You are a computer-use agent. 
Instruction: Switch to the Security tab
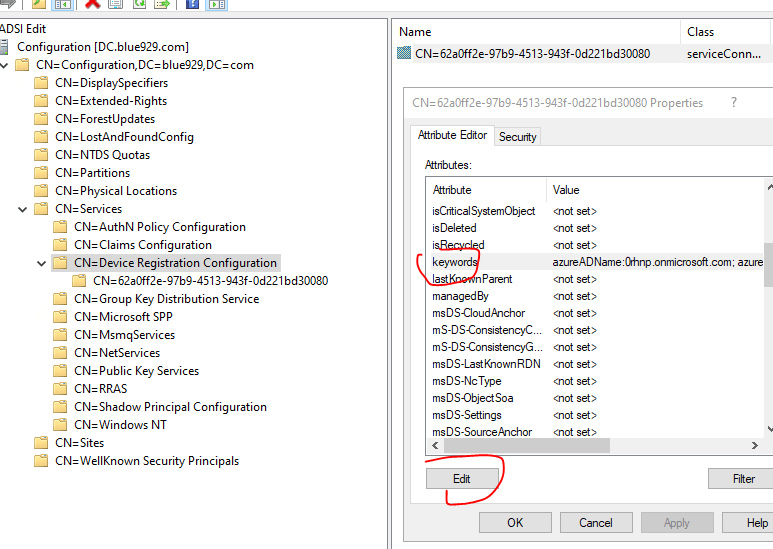click(x=517, y=136)
